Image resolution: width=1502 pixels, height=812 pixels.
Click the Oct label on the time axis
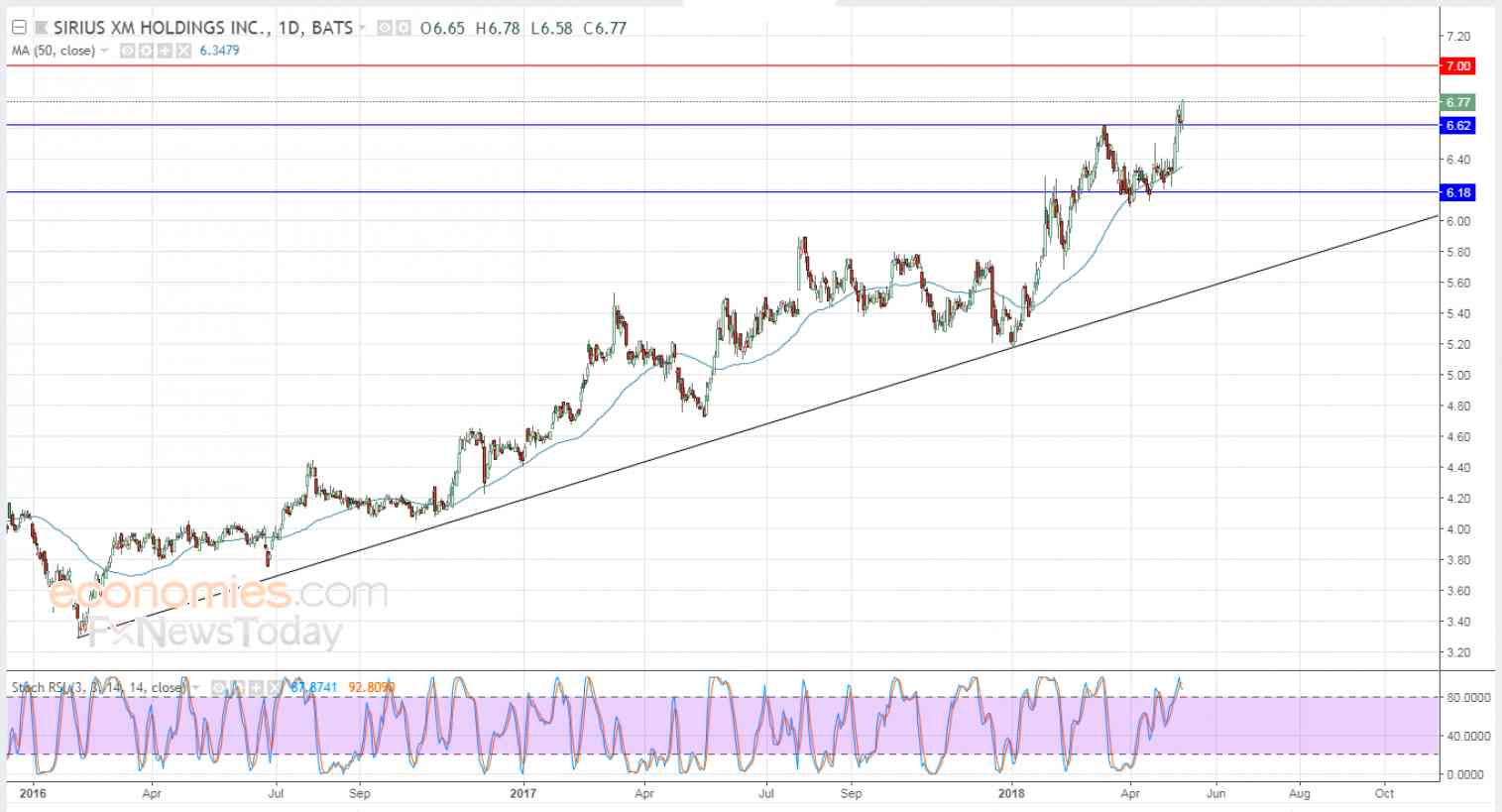(x=1385, y=793)
